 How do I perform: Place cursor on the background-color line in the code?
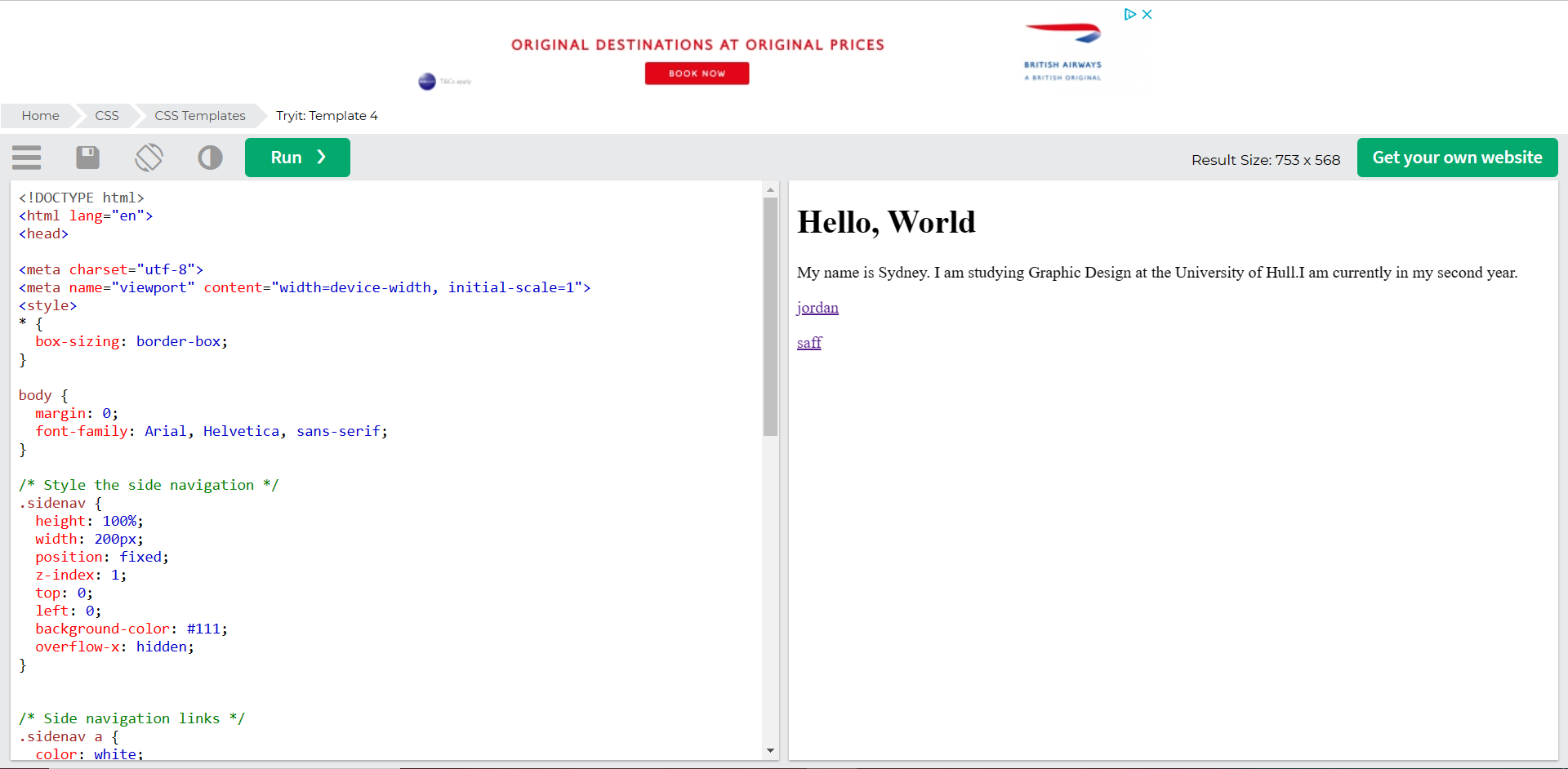[x=131, y=629]
